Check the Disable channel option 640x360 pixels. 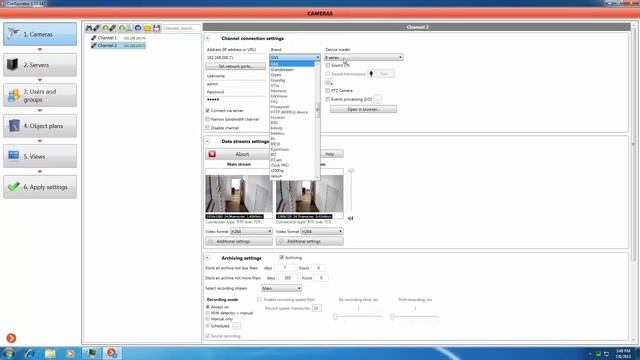[x=207, y=128]
